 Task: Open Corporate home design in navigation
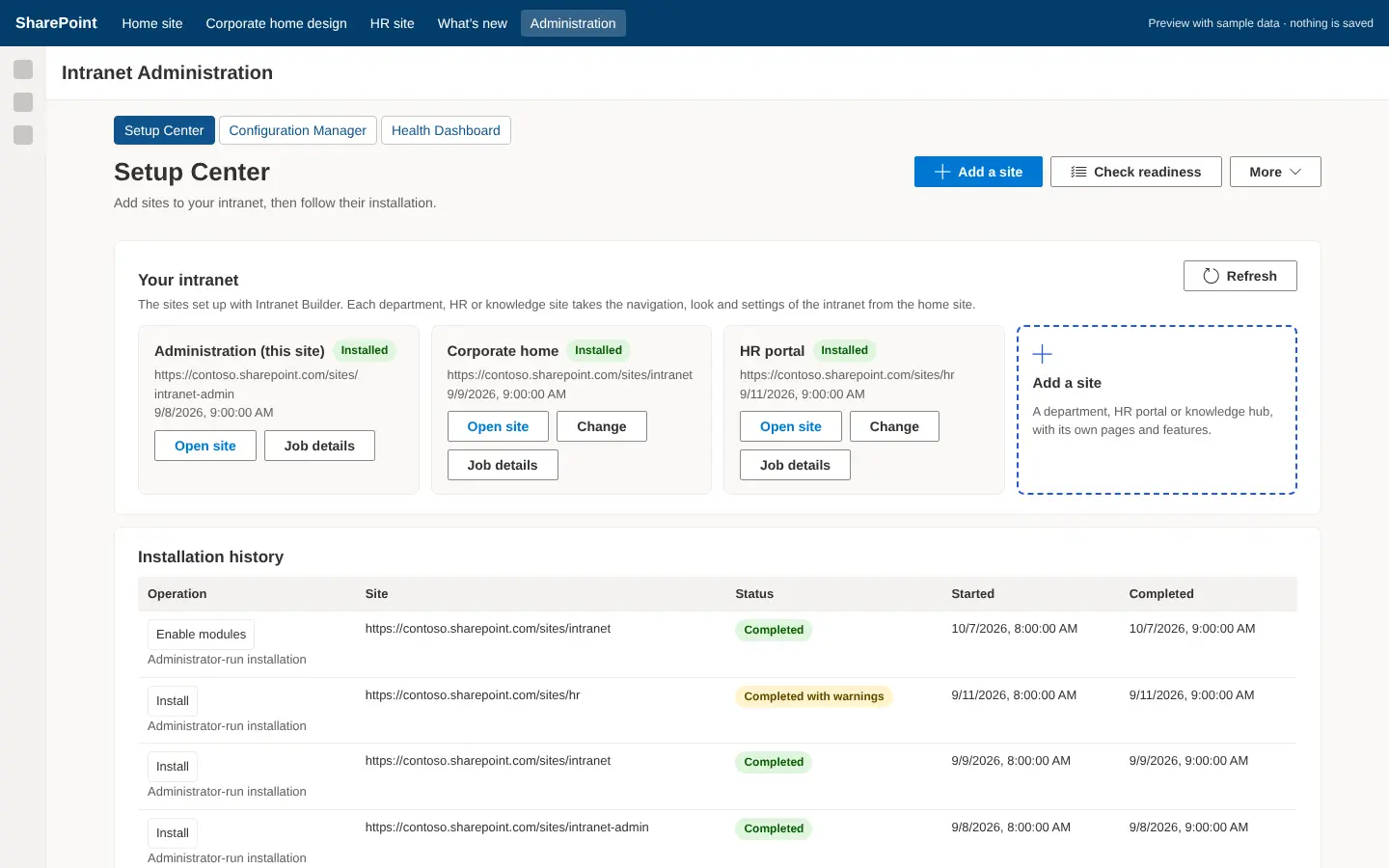pos(276,23)
